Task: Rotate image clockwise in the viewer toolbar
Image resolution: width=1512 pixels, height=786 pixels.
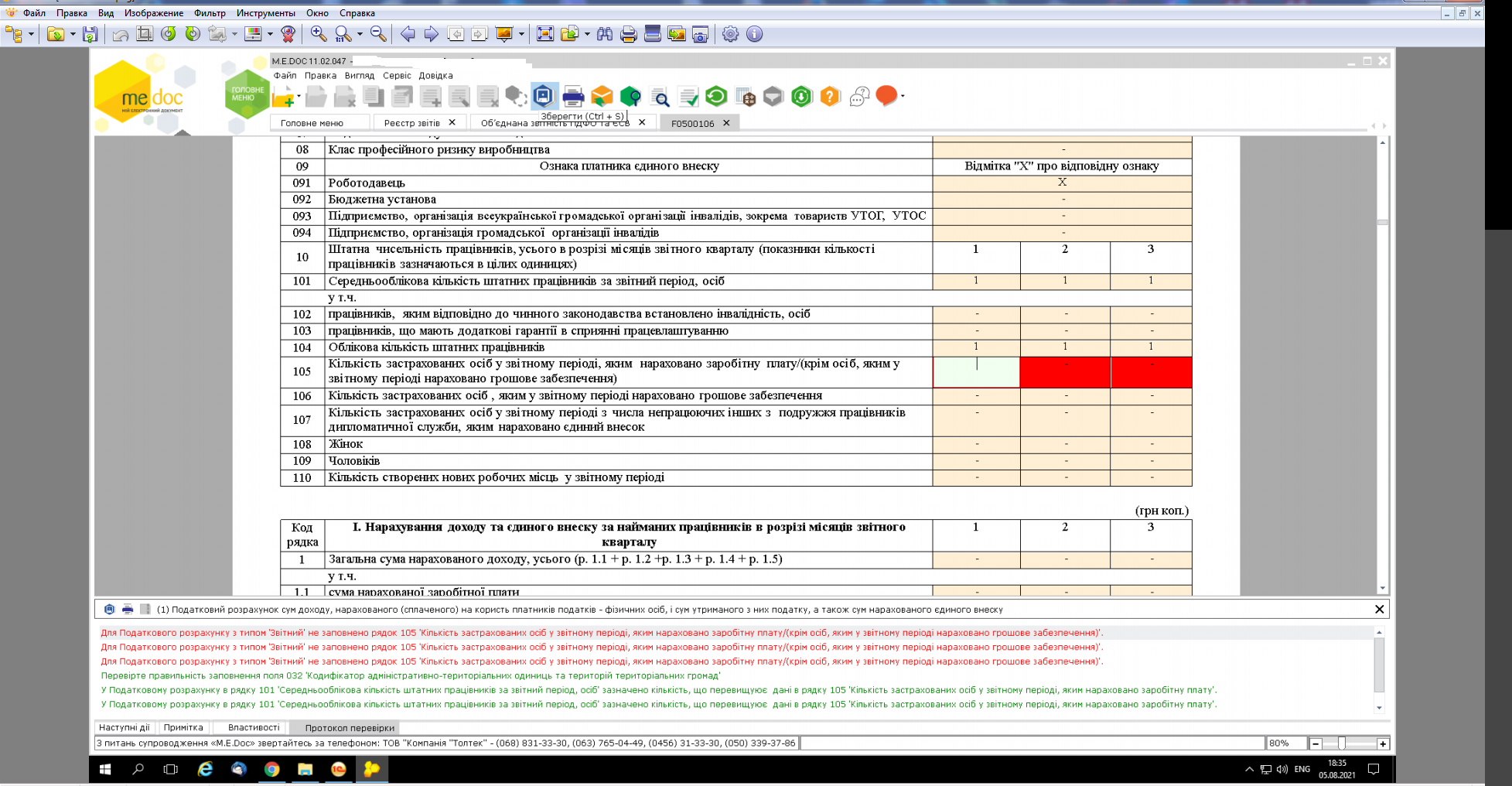Action: coord(193,34)
